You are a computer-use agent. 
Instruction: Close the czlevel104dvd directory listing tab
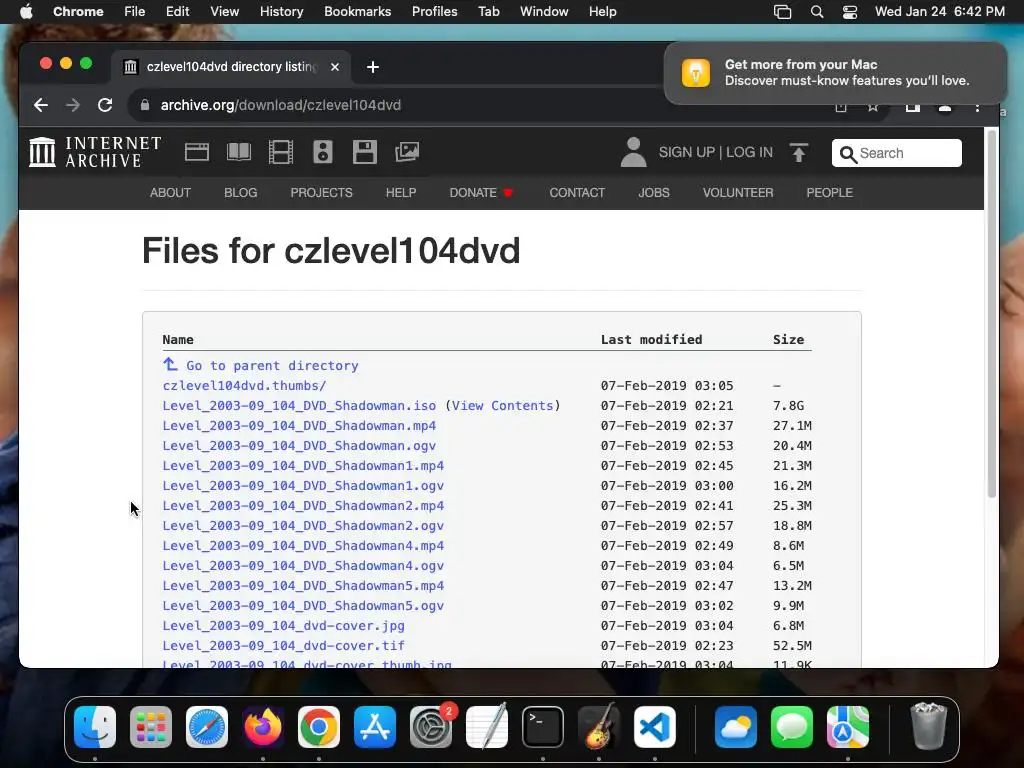pyautogui.click(x=335, y=67)
